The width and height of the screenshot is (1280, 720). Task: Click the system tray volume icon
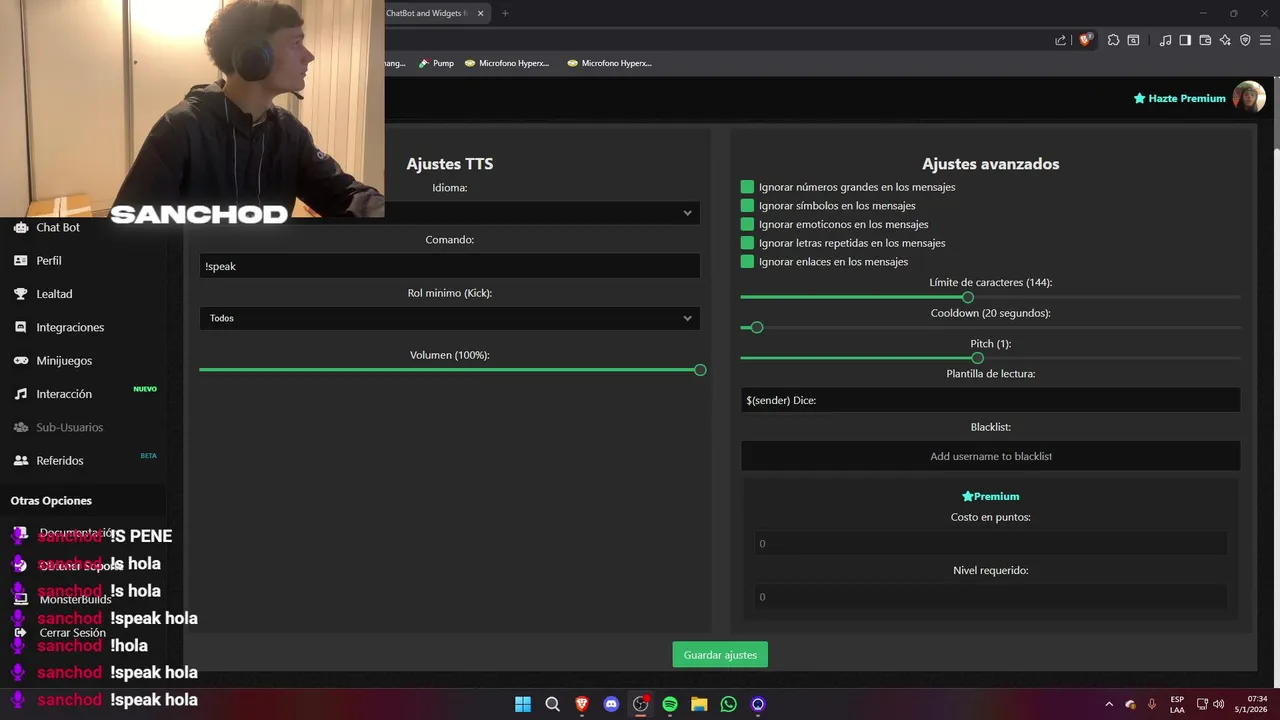pyautogui.click(x=1218, y=704)
